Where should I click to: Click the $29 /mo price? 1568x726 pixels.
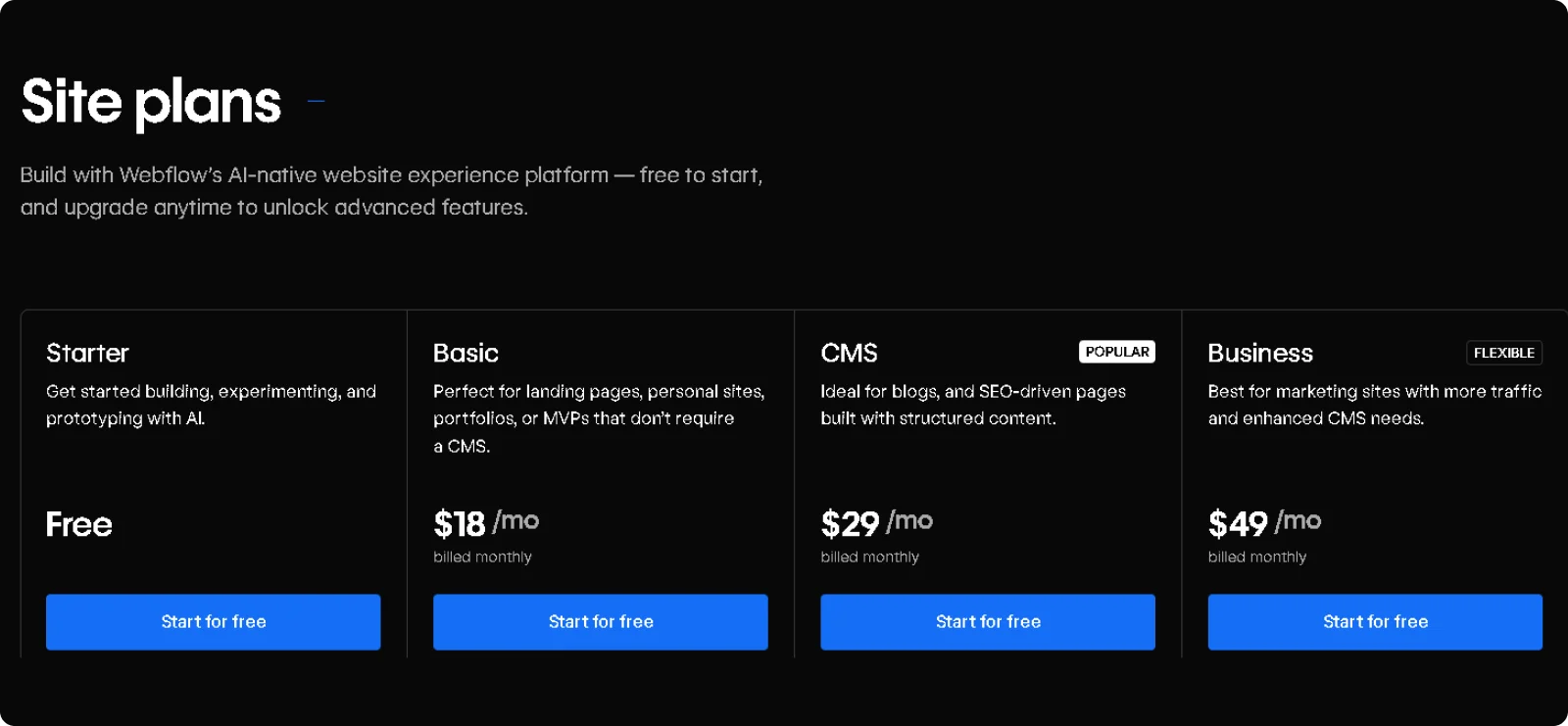tap(876, 523)
